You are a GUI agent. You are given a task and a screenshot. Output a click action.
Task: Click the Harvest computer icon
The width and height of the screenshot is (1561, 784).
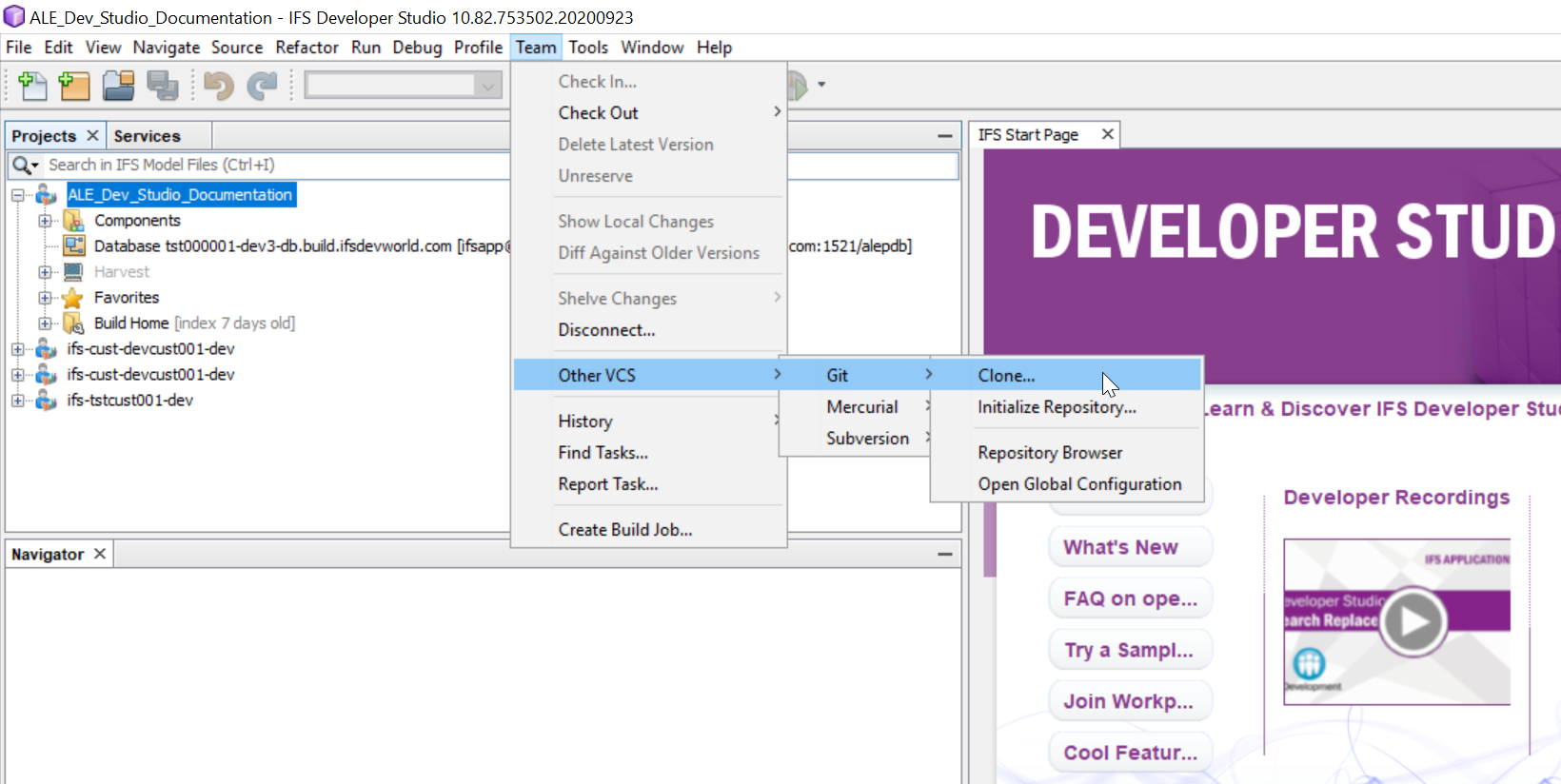[x=73, y=272]
